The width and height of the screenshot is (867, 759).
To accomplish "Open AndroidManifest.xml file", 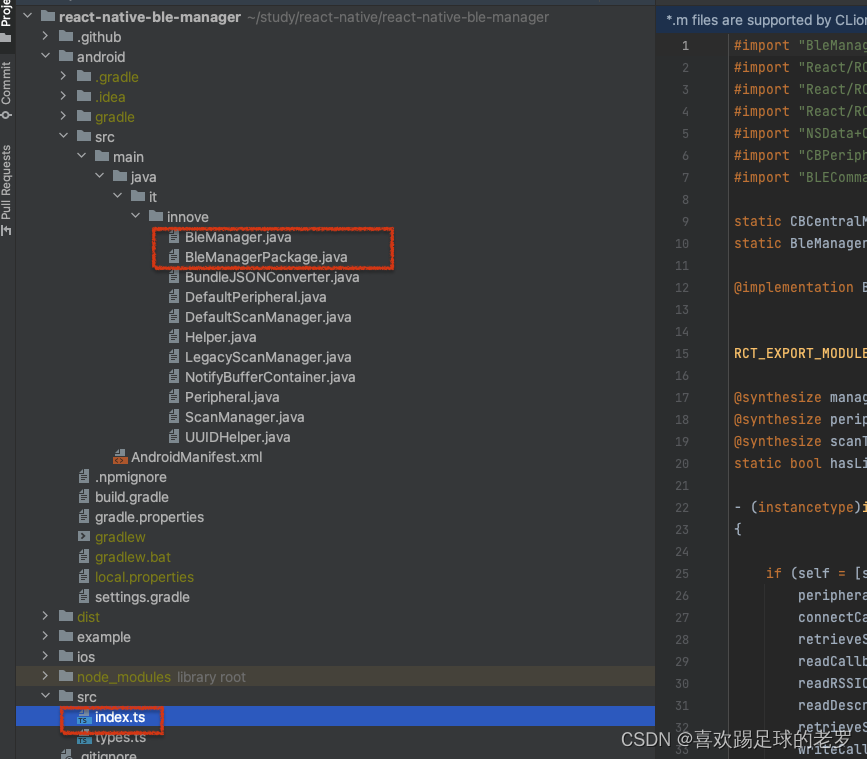I will tap(196, 457).
